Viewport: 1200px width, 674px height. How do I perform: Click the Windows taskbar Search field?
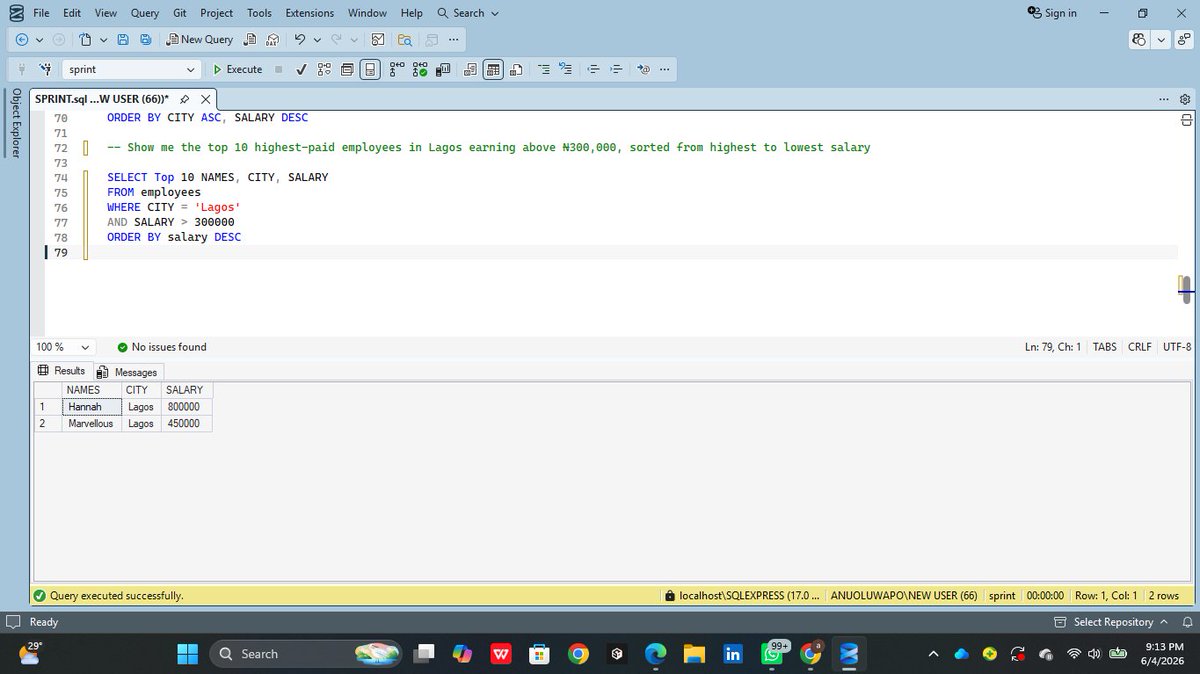(x=306, y=653)
